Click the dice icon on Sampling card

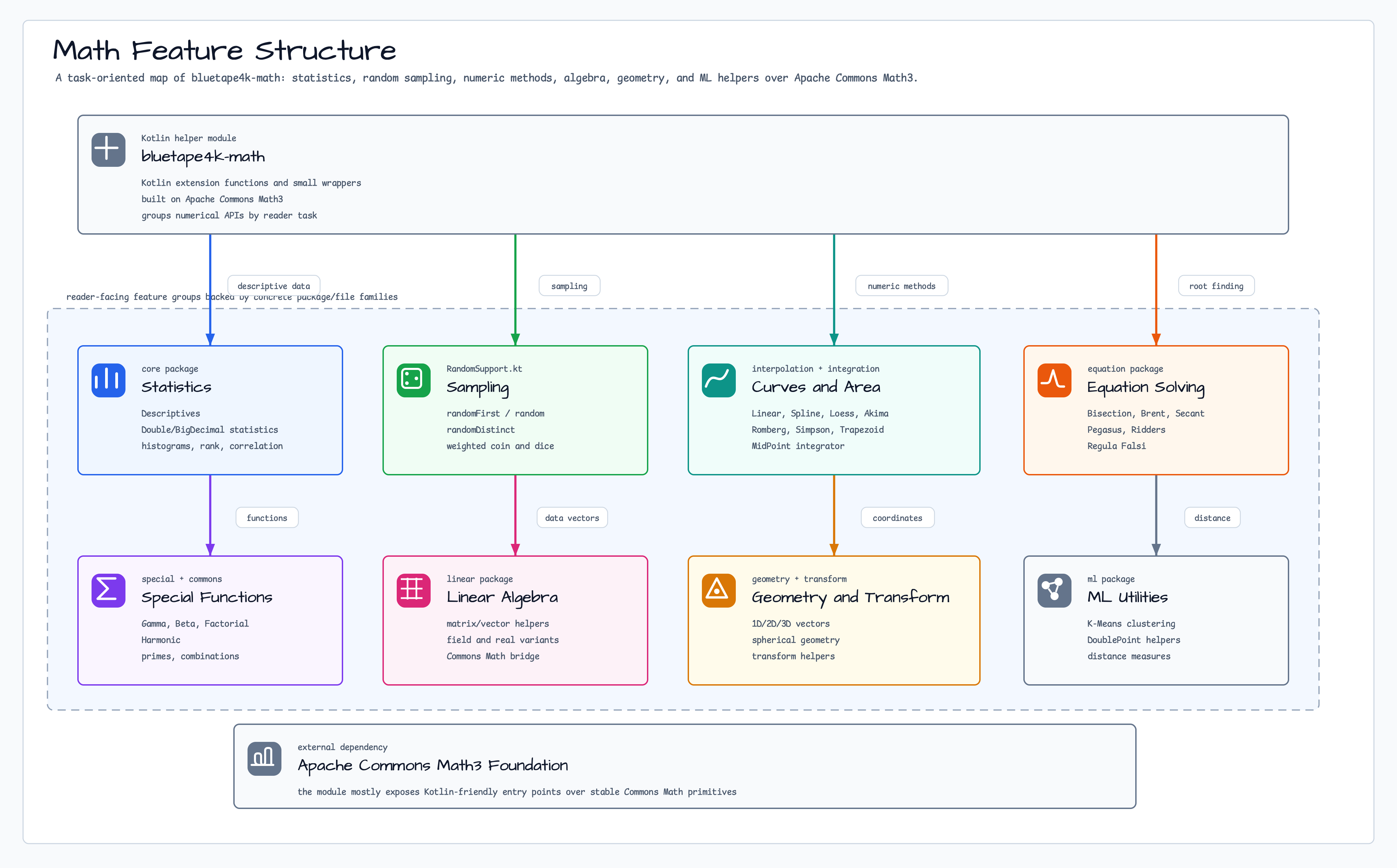(x=413, y=380)
